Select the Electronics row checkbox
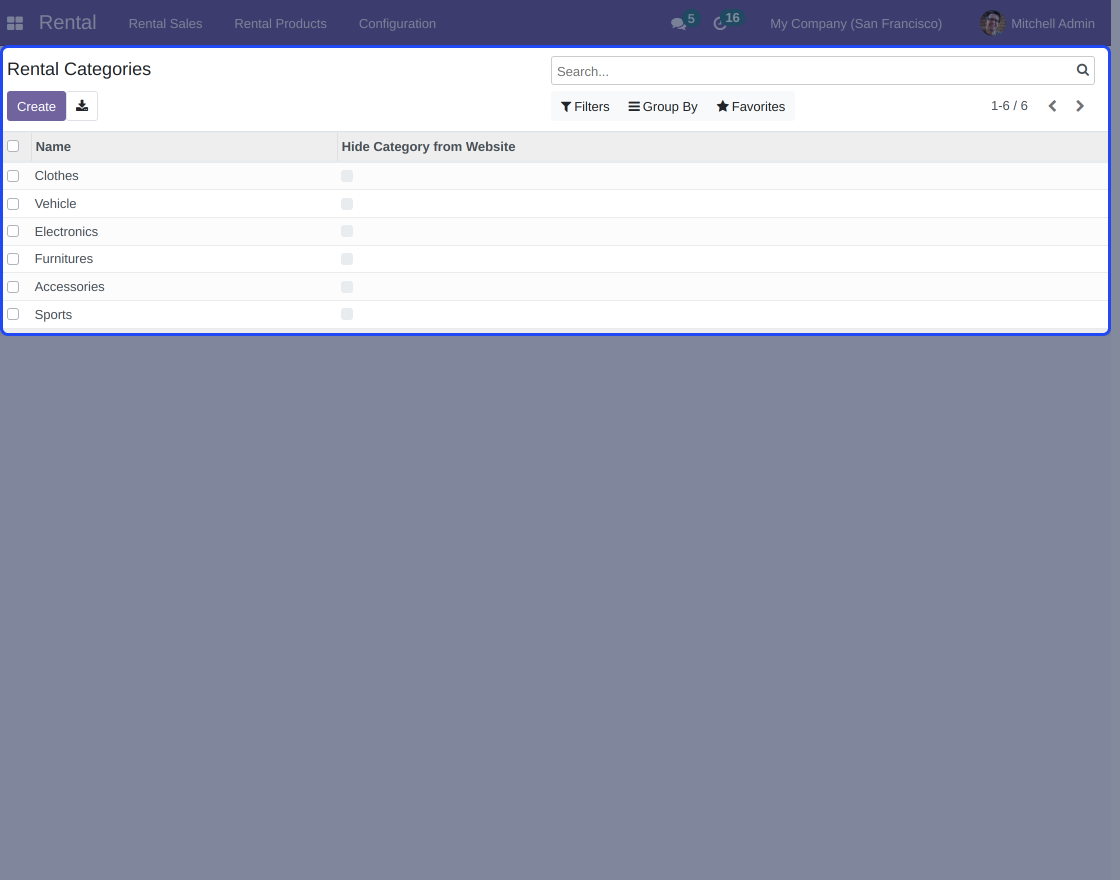The width and height of the screenshot is (1120, 880). point(13,231)
